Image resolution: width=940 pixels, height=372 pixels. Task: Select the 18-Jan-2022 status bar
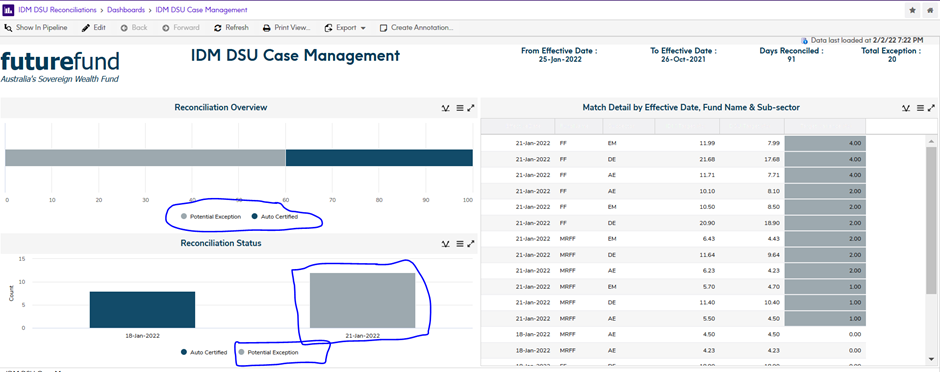[x=142, y=310]
